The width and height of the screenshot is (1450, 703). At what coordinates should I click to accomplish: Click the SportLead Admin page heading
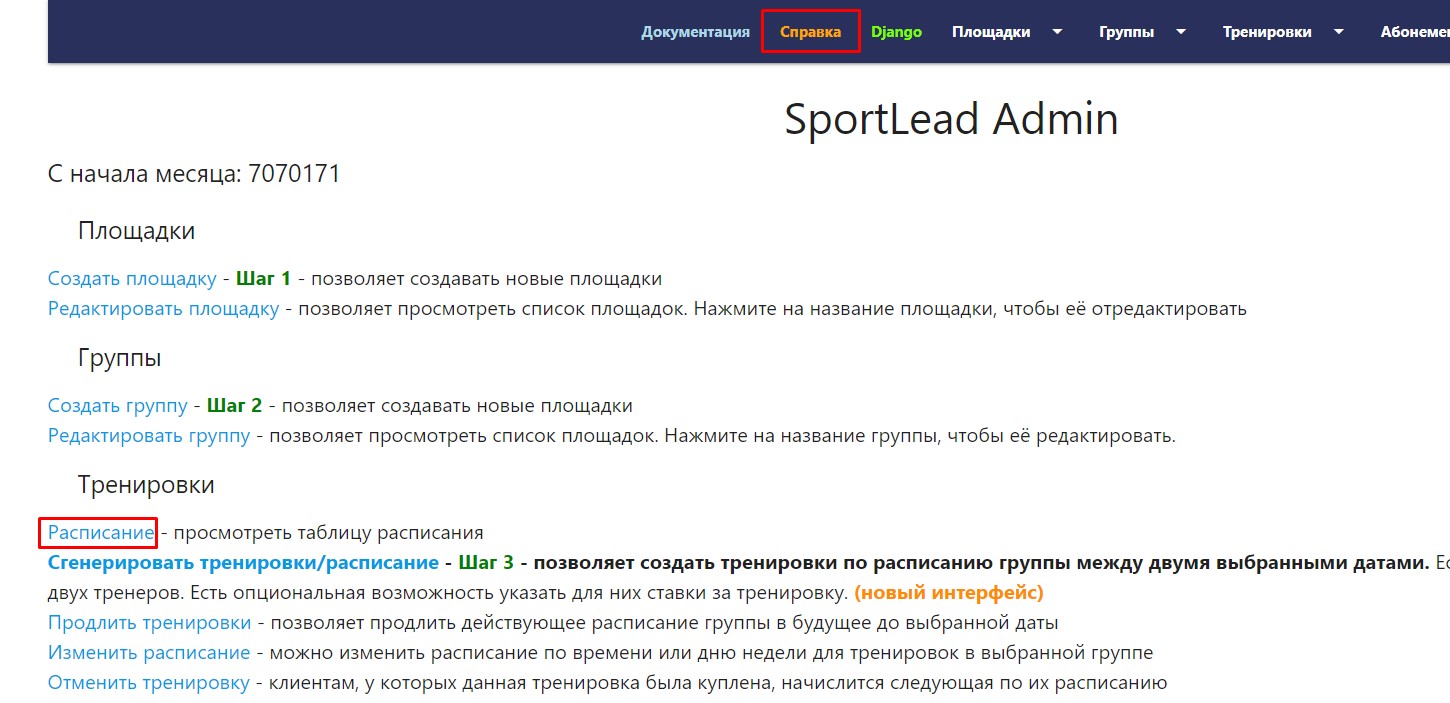(x=950, y=120)
